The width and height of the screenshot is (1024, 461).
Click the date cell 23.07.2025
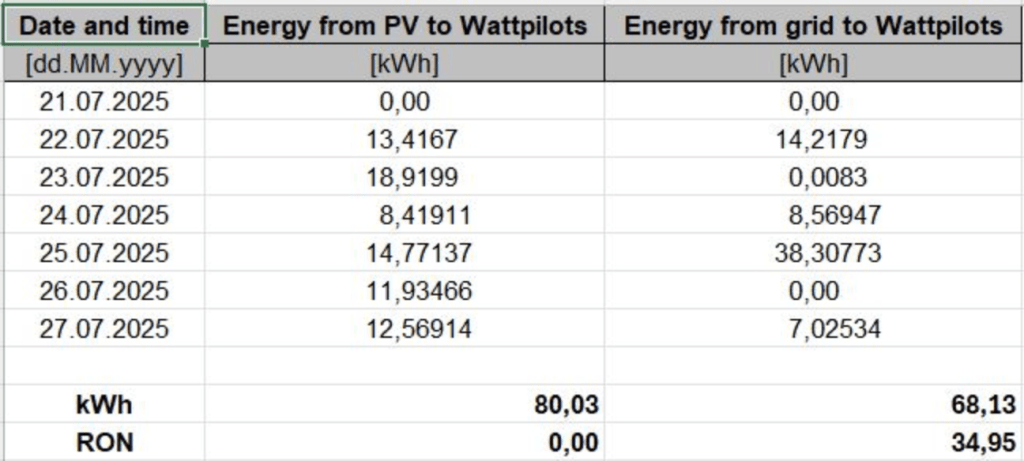(x=104, y=177)
